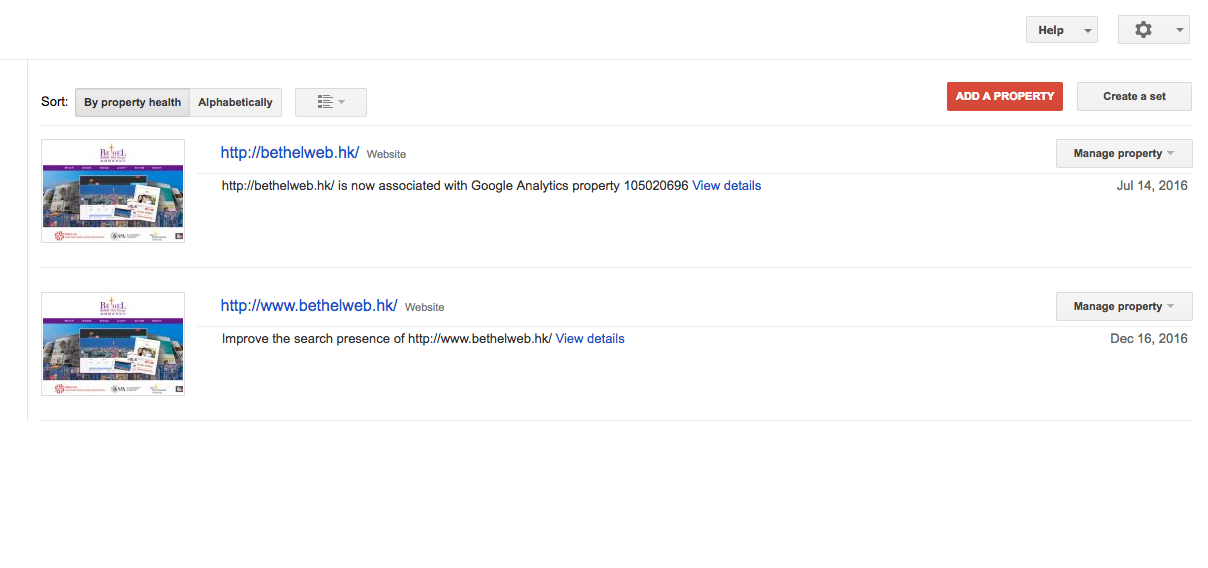
Task: Click the Dec 16, 2016 message date
Action: click(x=1149, y=339)
